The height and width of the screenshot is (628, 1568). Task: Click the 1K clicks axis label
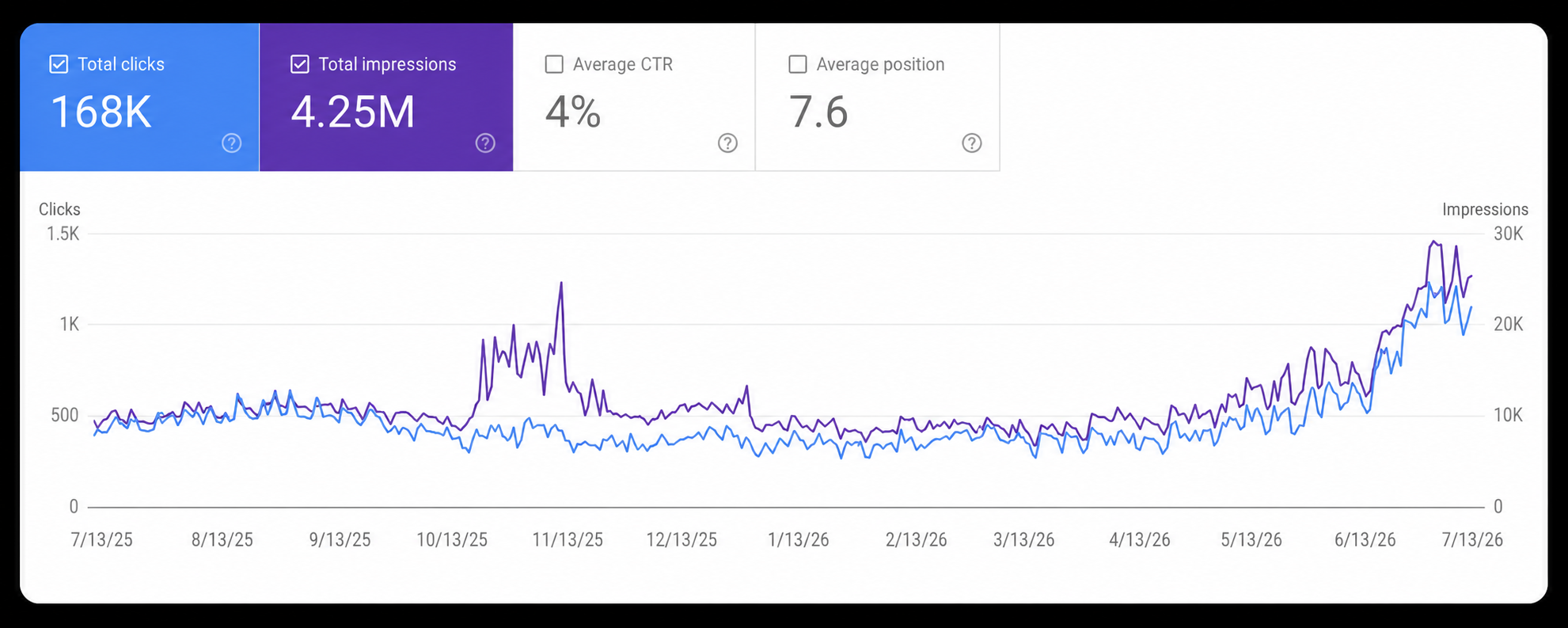70,324
